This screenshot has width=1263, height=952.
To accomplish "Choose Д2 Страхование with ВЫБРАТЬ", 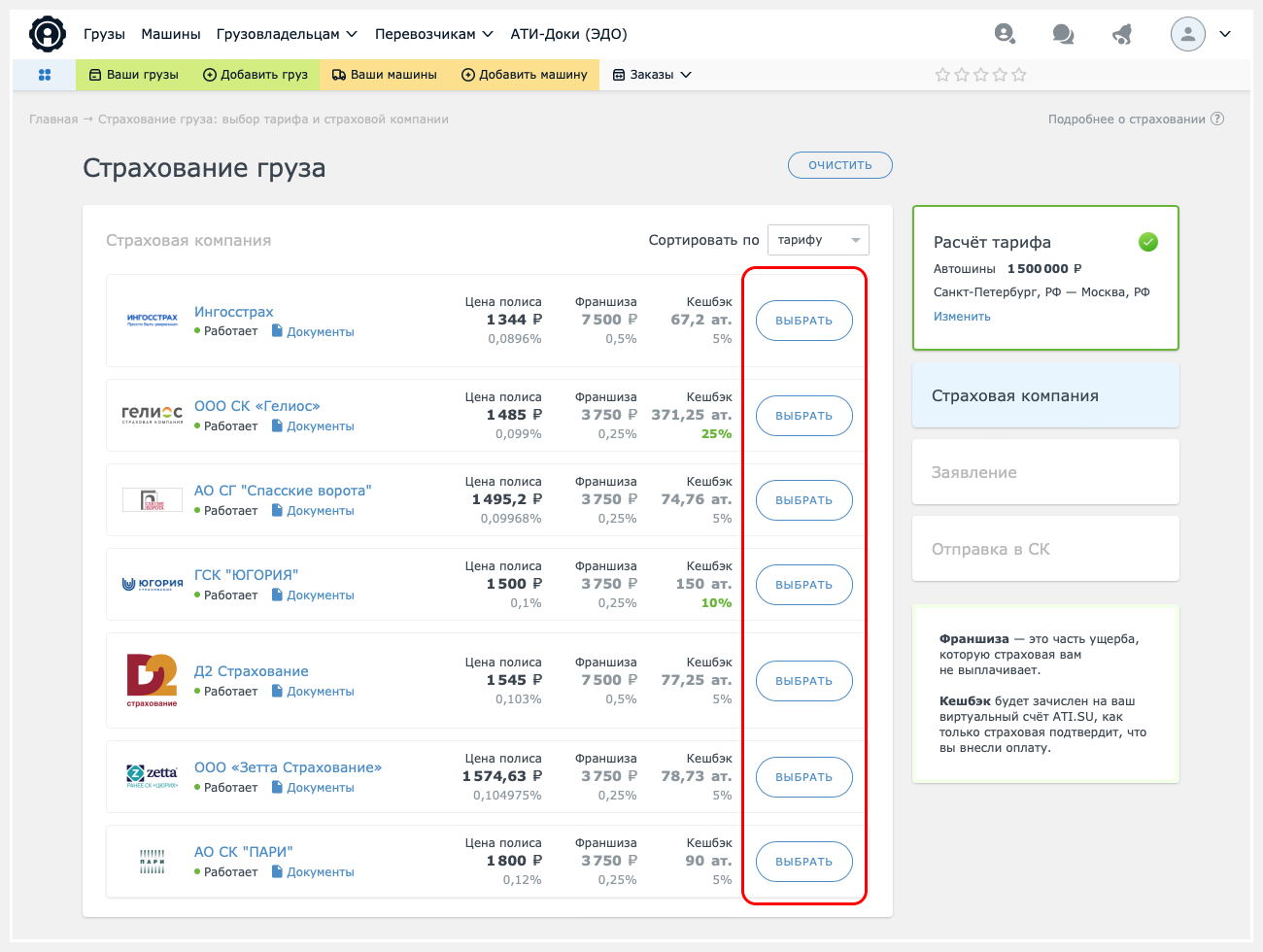I will pos(804,681).
